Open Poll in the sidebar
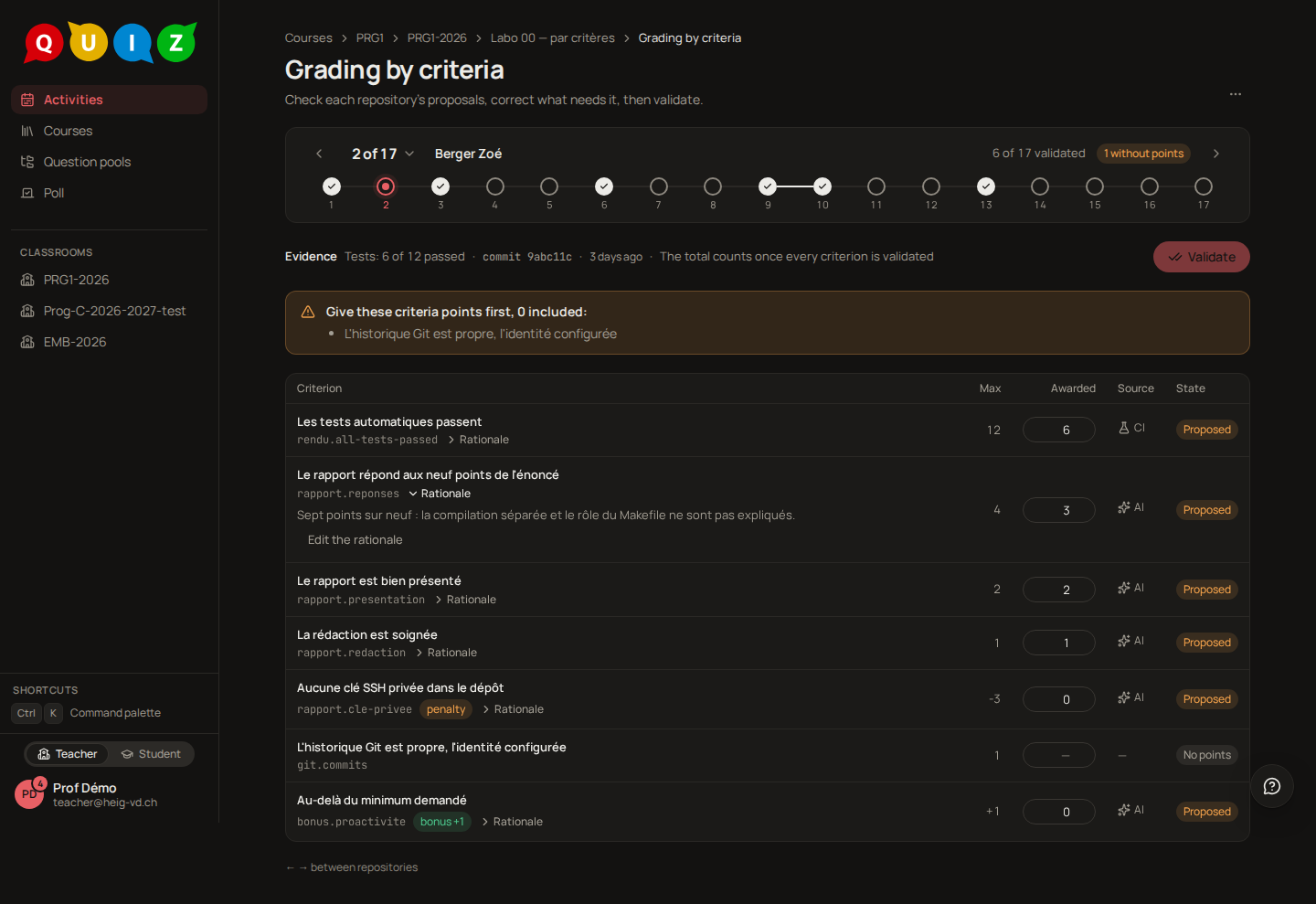The height and width of the screenshot is (904, 1316). [109, 193]
